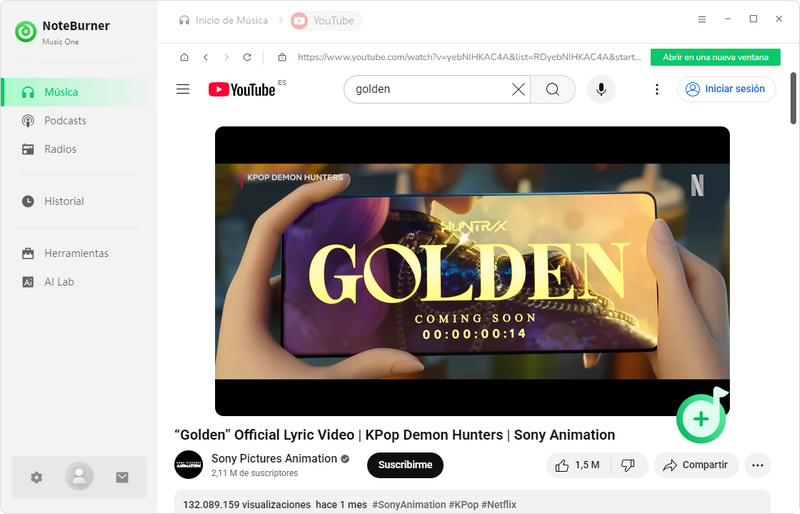This screenshot has height=514, width=800.
Task: Go back with the left arrow
Action: 206,57
